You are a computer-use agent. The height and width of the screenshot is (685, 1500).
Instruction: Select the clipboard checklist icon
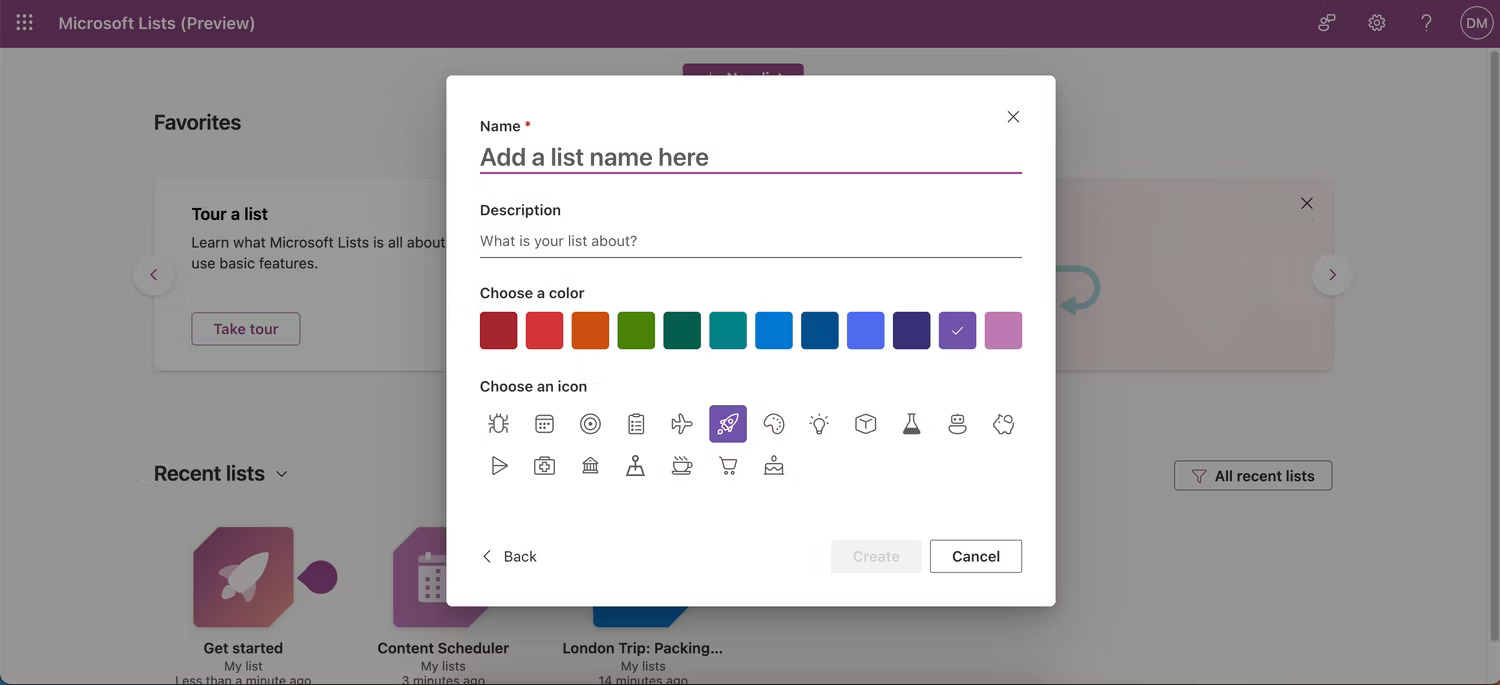point(636,424)
